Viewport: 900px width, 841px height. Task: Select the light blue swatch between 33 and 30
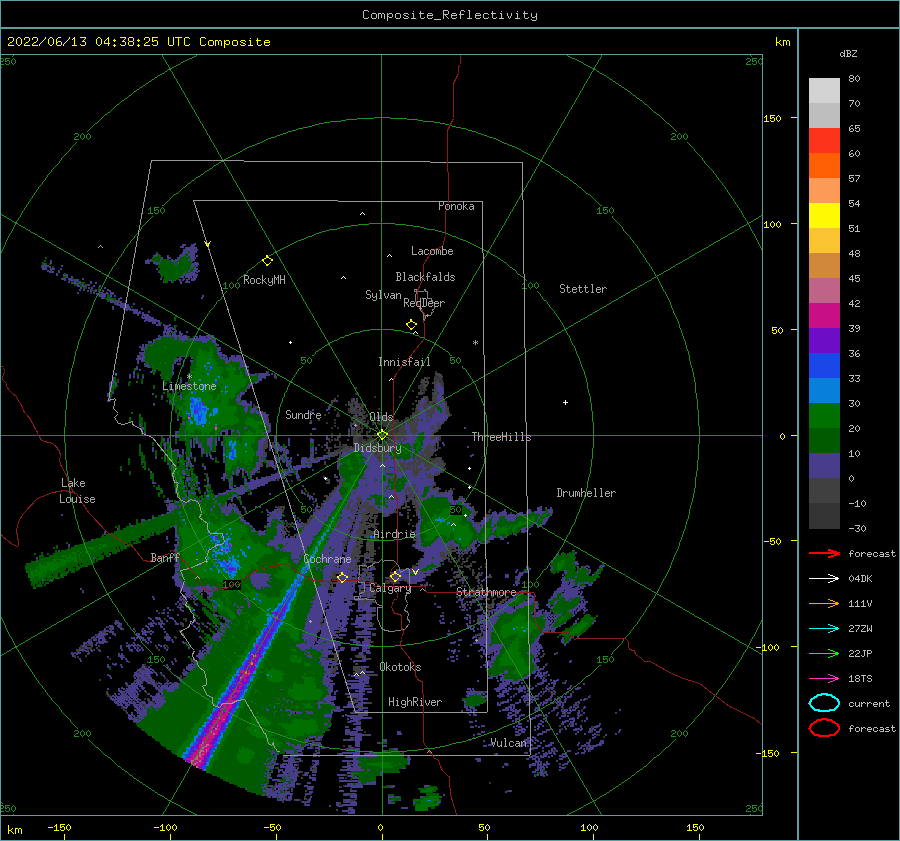(x=824, y=390)
